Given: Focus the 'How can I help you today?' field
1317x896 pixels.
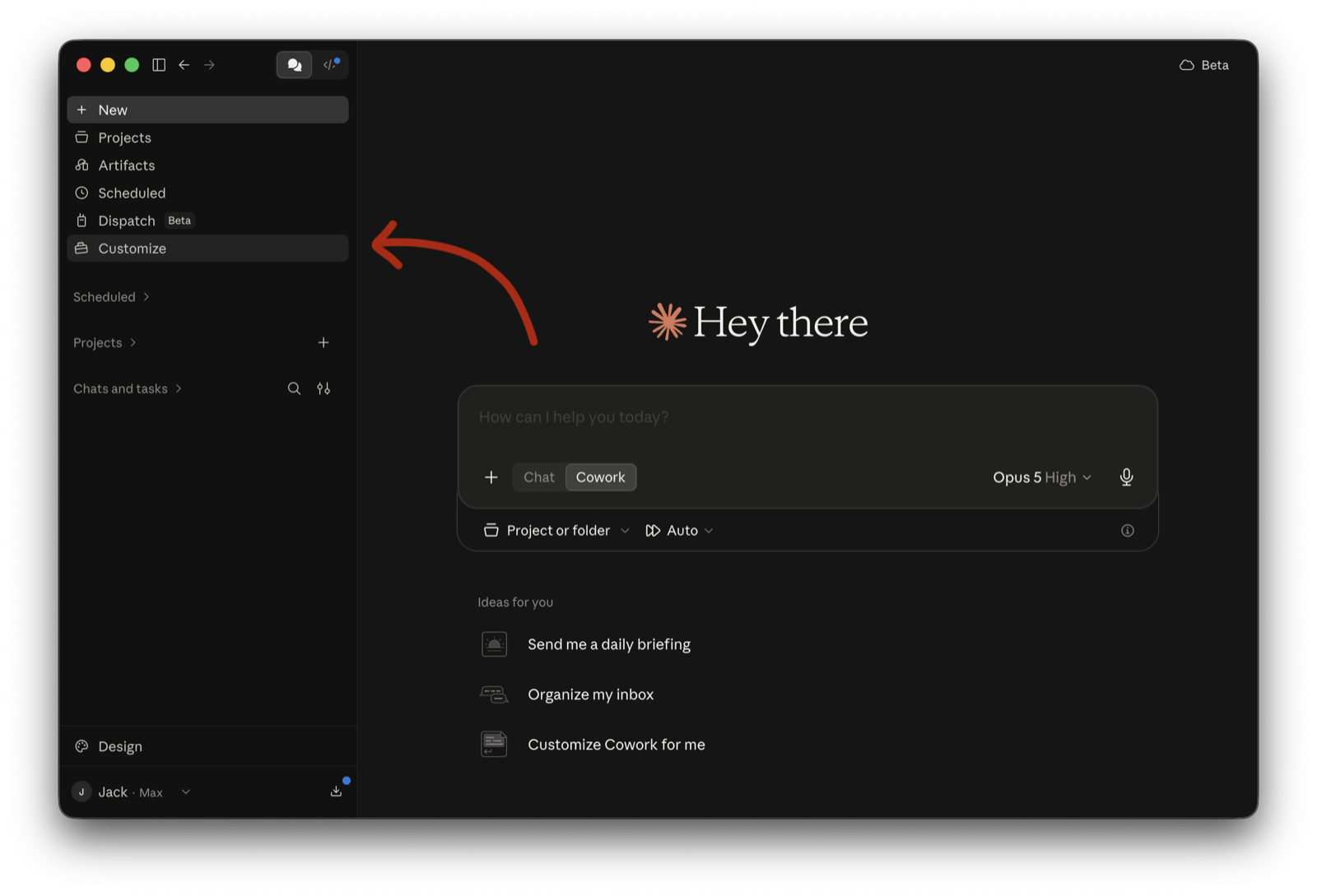Looking at the screenshot, I should click(807, 418).
